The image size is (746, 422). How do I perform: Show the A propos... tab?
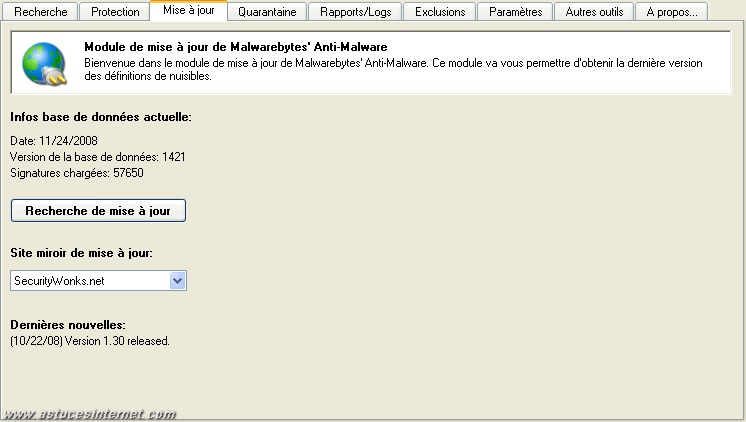point(672,12)
